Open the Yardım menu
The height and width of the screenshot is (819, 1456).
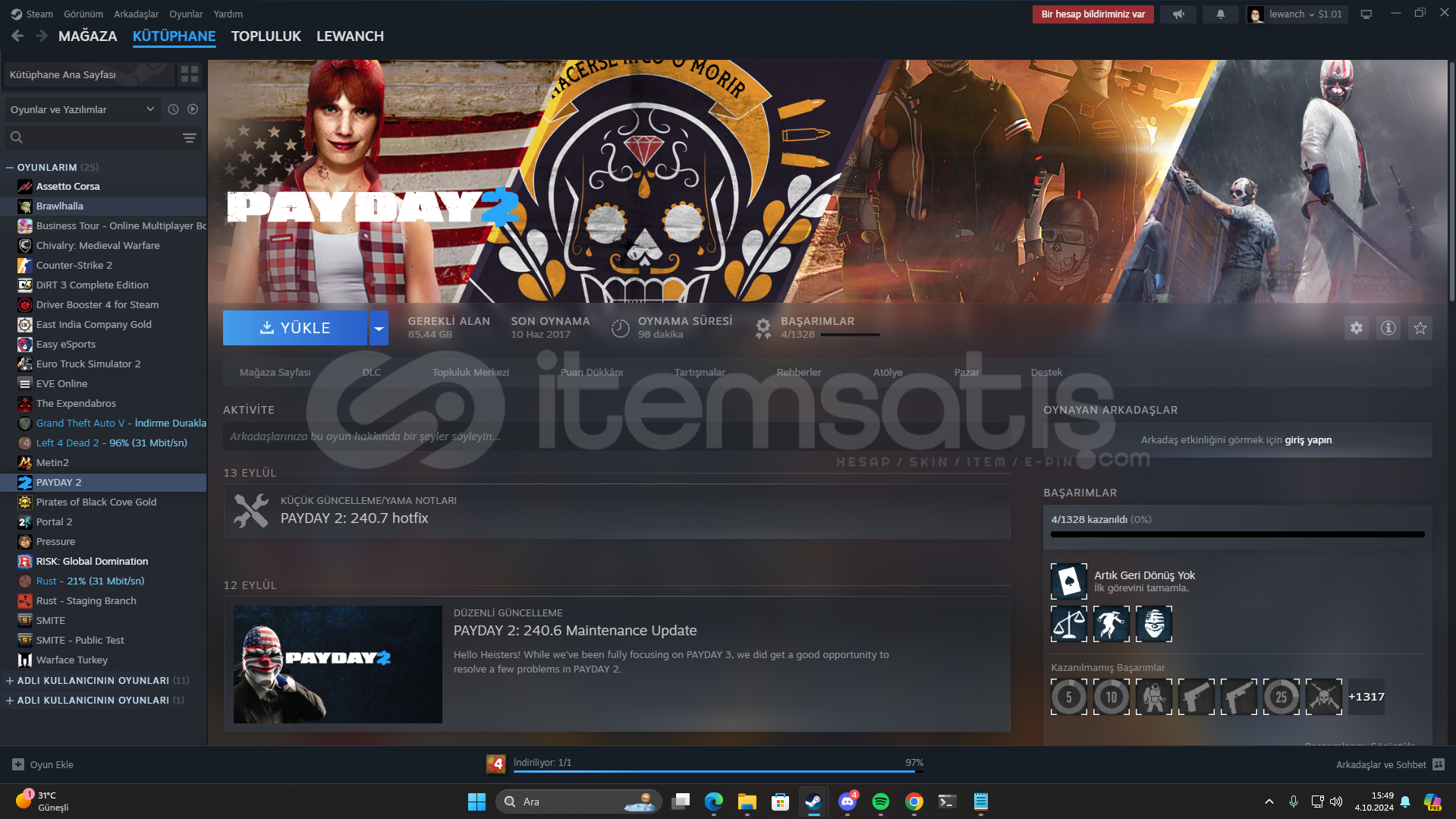pos(228,14)
